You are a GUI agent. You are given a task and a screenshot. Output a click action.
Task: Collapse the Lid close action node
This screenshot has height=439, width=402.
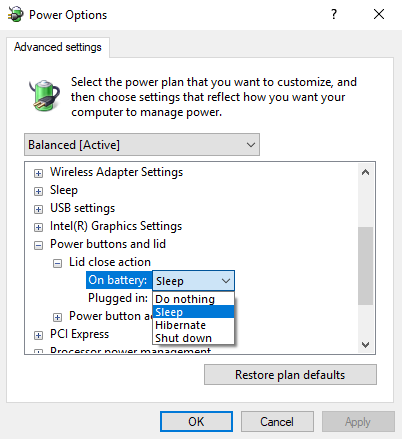(x=57, y=264)
